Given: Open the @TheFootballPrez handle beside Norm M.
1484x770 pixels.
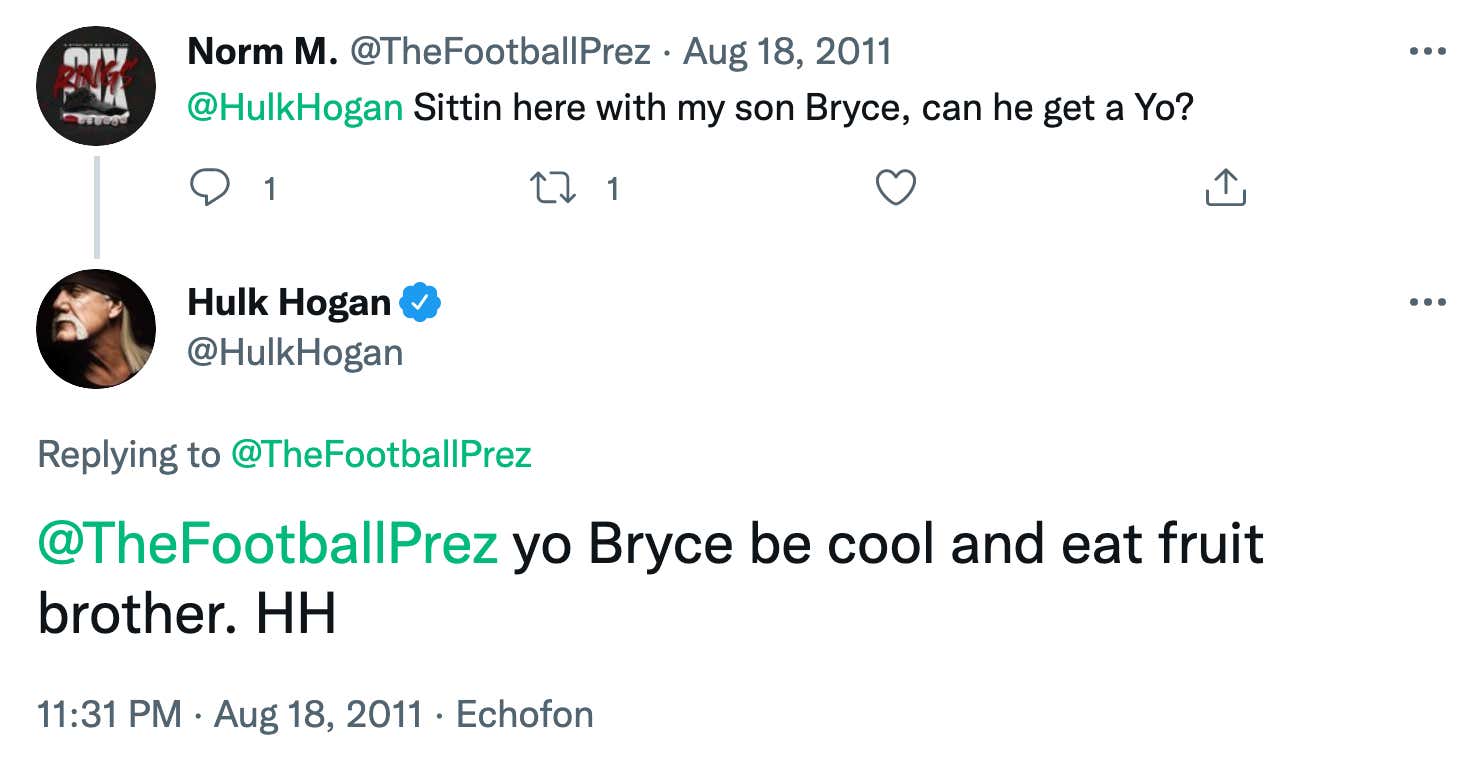Looking at the screenshot, I should pyautogui.click(x=499, y=52).
